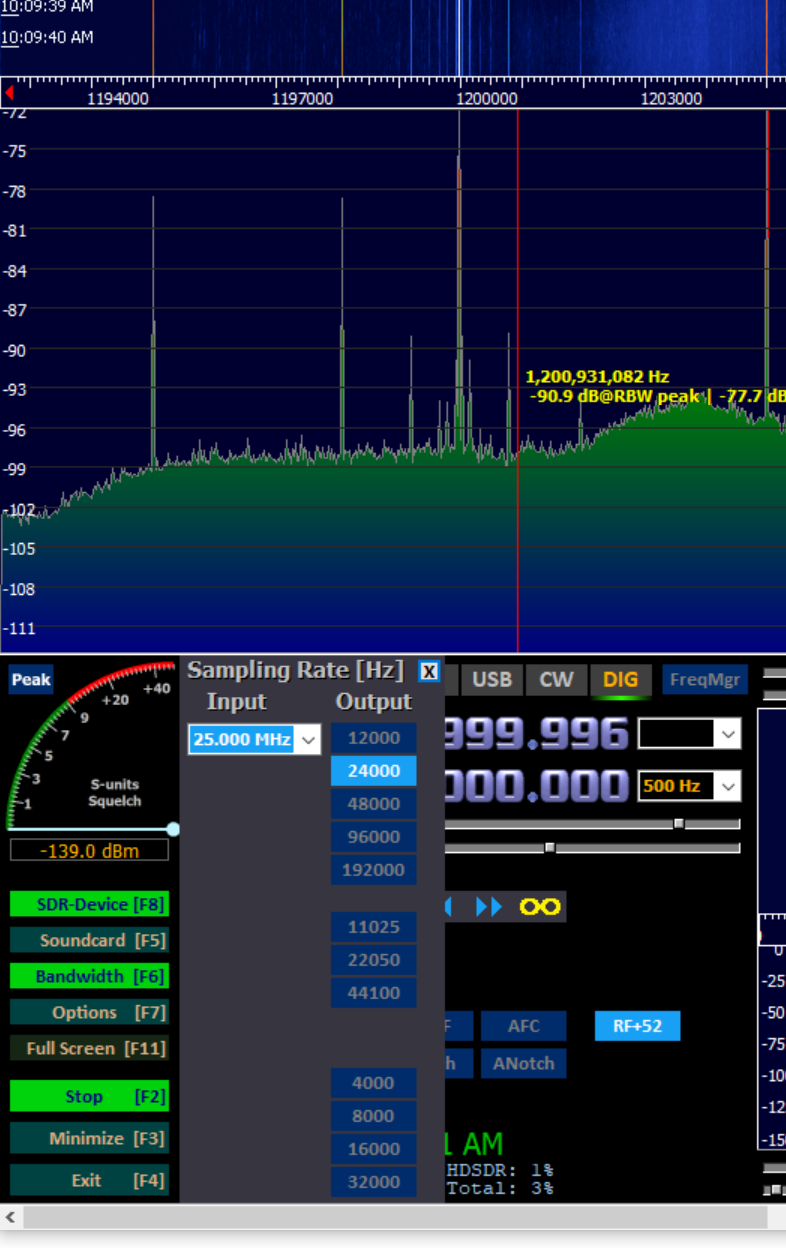The height and width of the screenshot is (1248, 786).
Task: Select 48000 output sampling rate
Action: [x=374, y=804]
